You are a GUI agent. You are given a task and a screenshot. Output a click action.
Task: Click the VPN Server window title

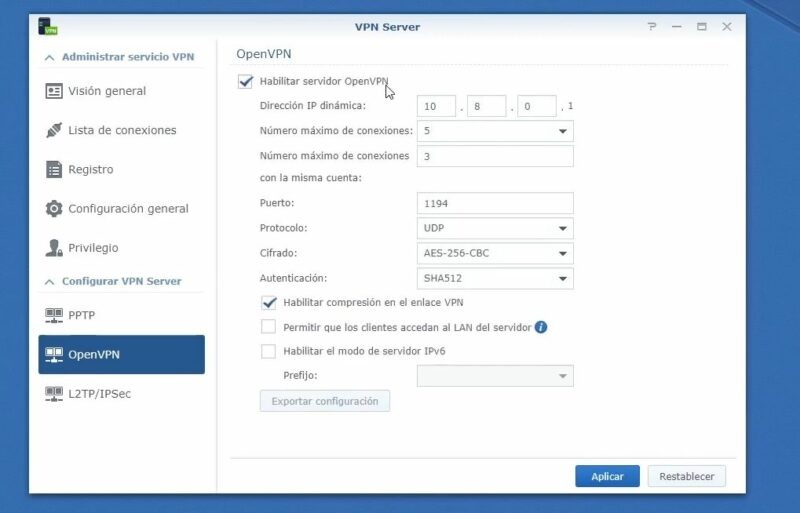(x=387, y=27)
